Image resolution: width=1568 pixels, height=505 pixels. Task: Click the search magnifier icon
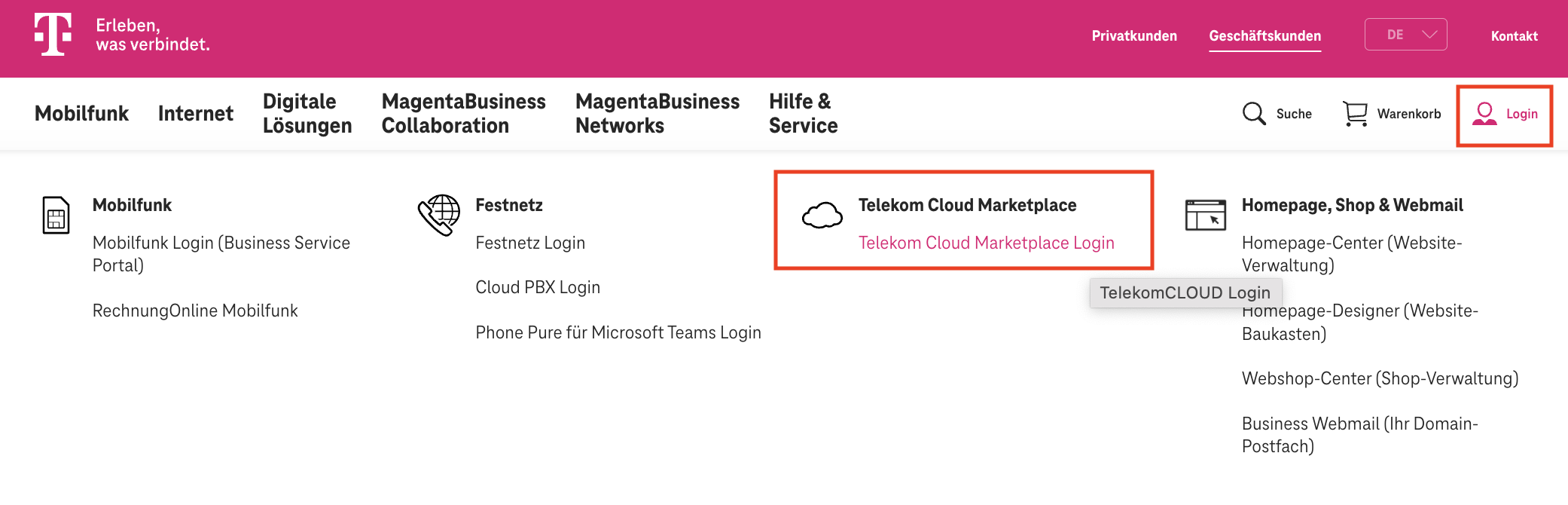pyautogui.click(x=1253, y=114)
